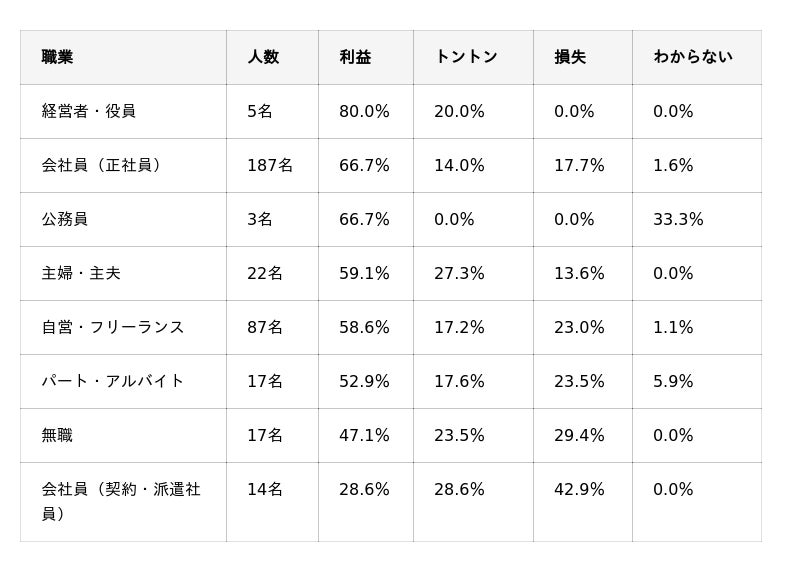Screen dimensions: 800x572
Task: Select the 187名 headcount cell
Action: pyautogui.click(x=270, y=165)
